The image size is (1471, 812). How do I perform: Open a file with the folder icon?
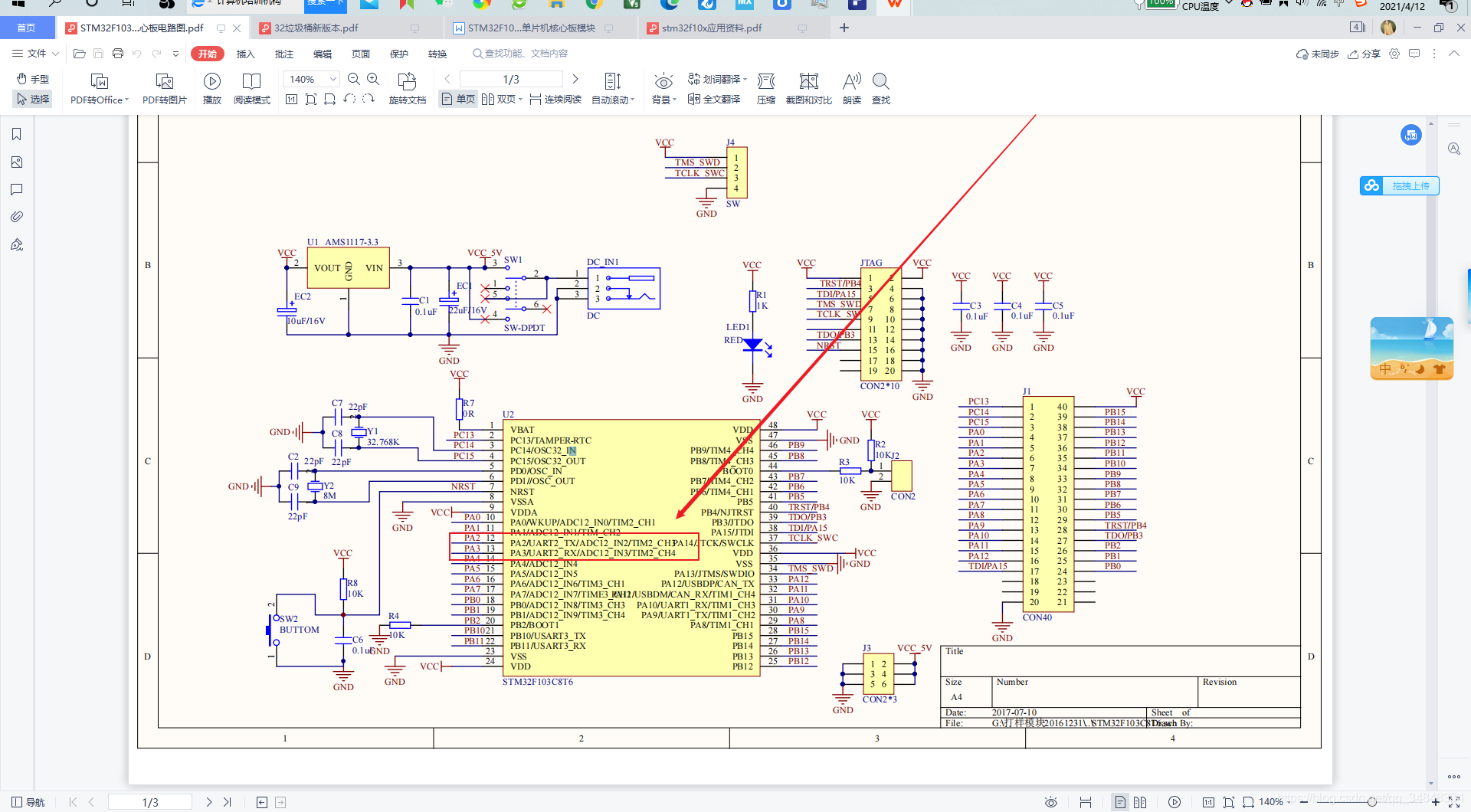pos(79,54)
